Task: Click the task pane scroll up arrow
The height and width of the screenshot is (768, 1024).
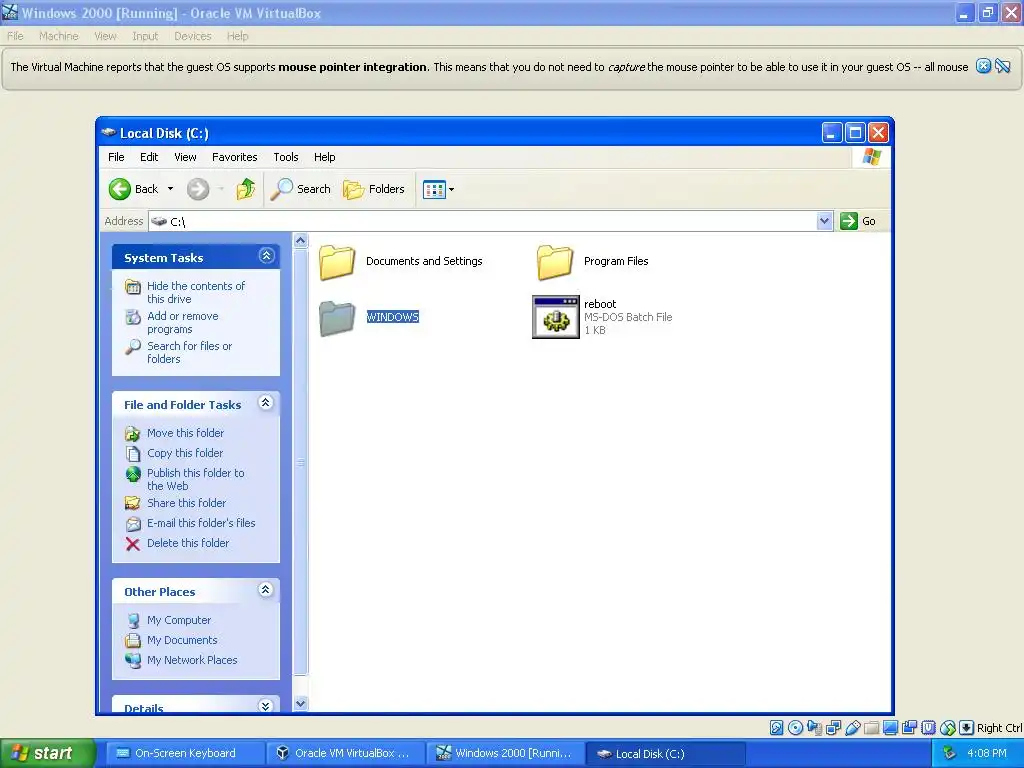Action: coord(300,241)
